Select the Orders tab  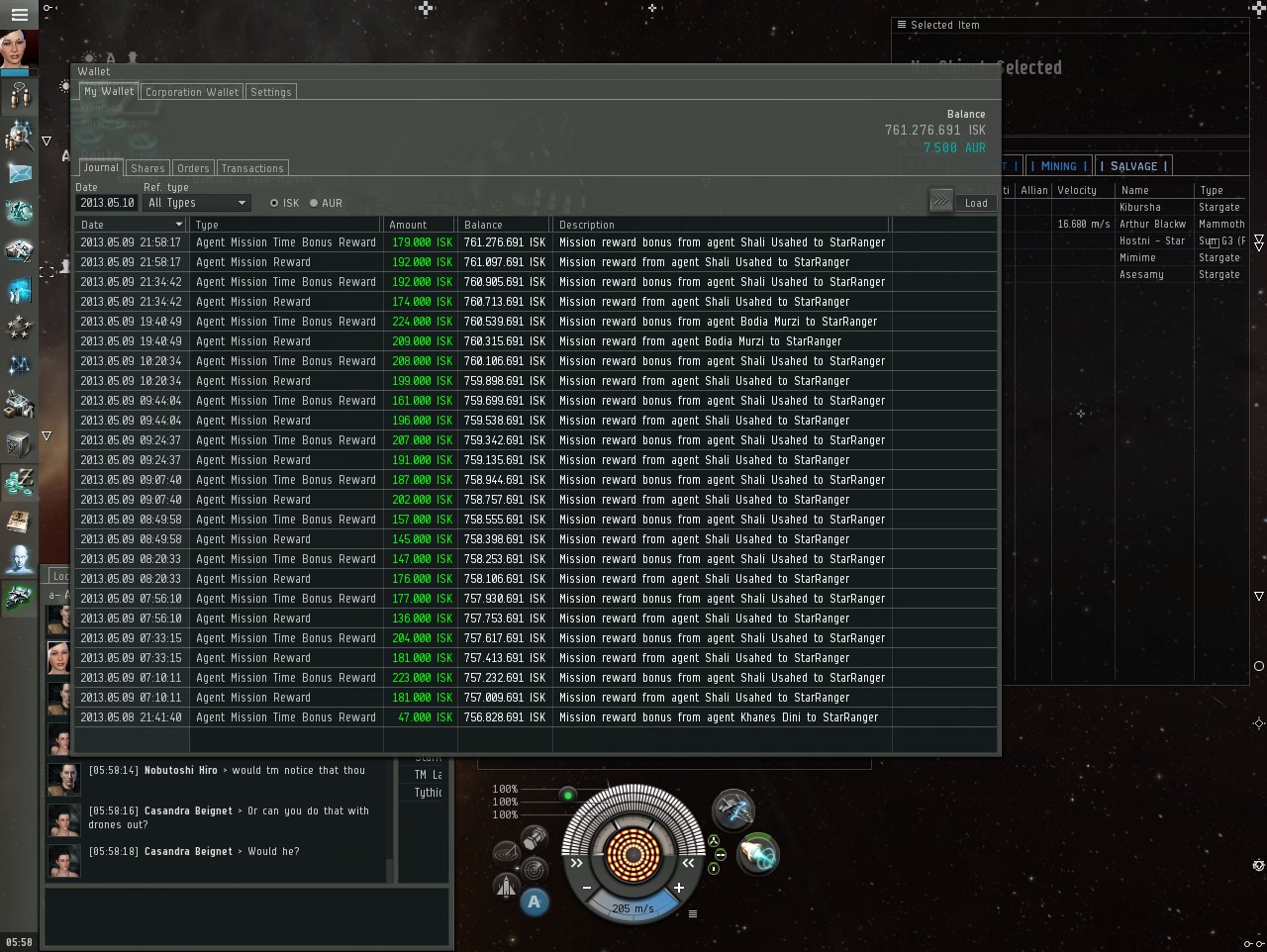click(193, 168)
